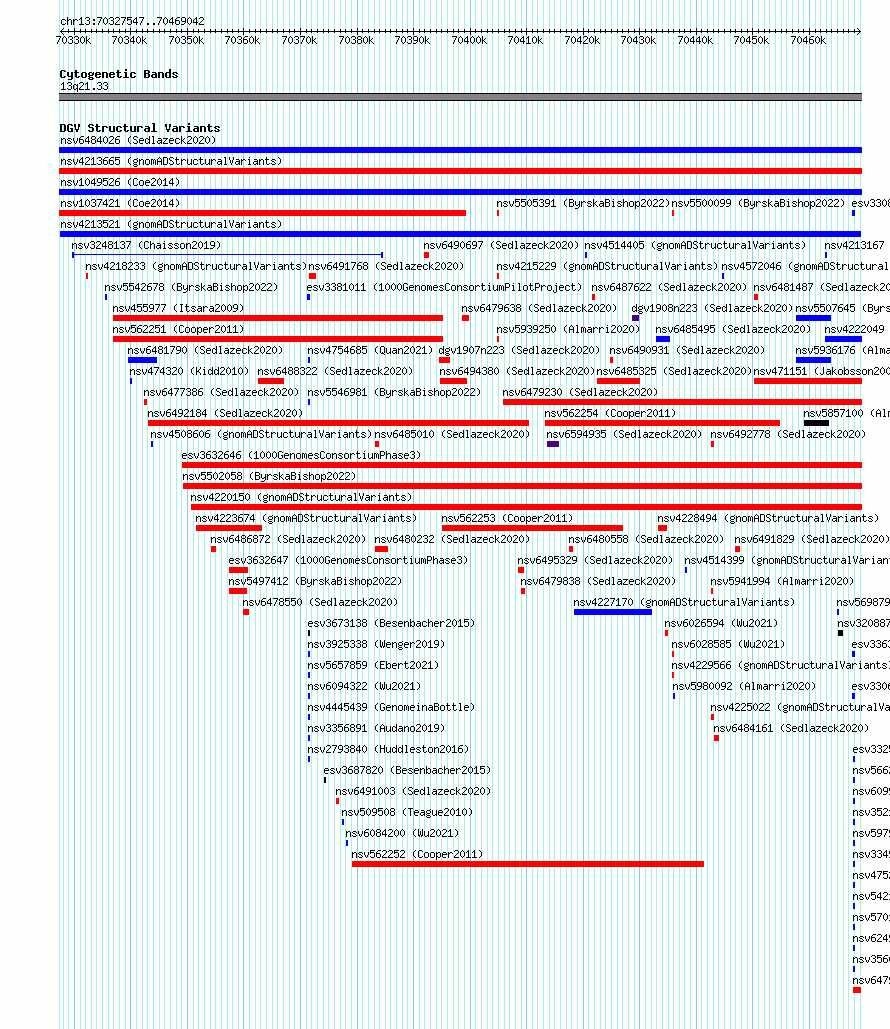The image size is (890, 1029).
Task: Click the blue bar below nsv4227170
Action: click(613, 612)
